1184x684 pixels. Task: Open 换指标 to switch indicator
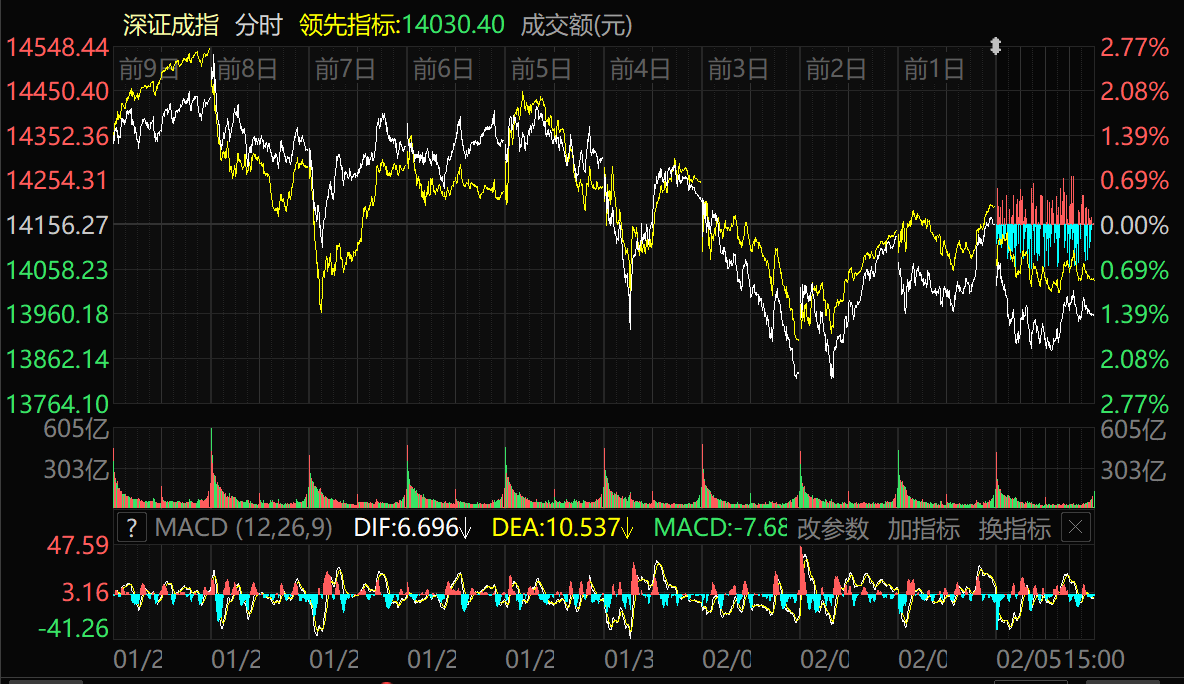click(1014, 529)
